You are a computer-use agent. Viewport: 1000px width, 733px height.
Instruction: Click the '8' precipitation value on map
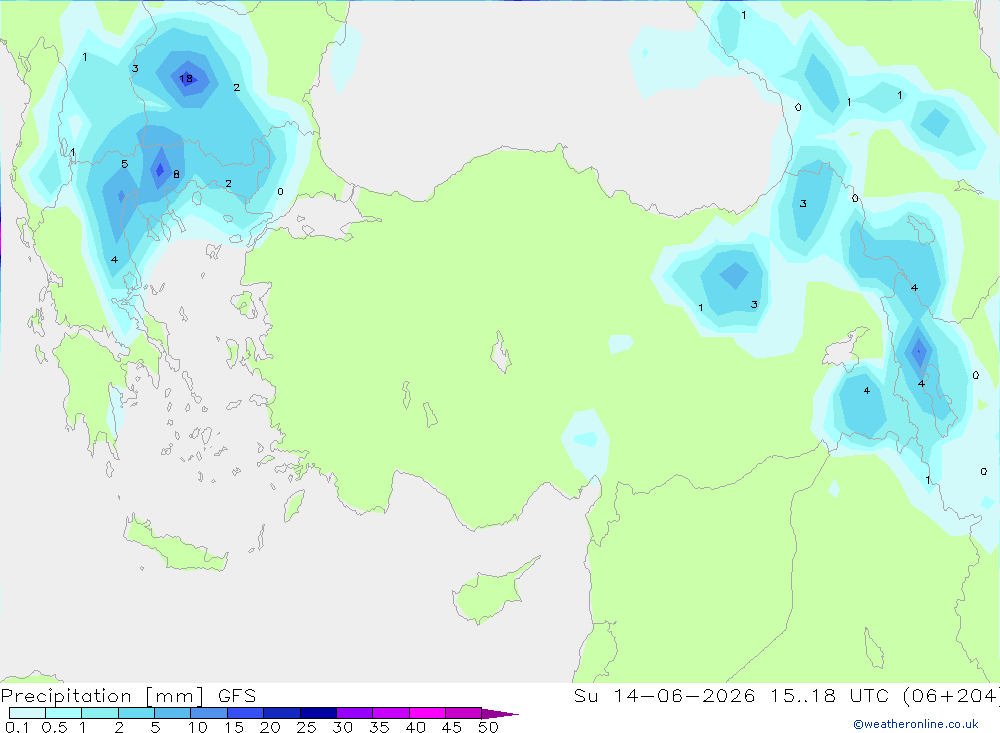click(x=176, y=174)
